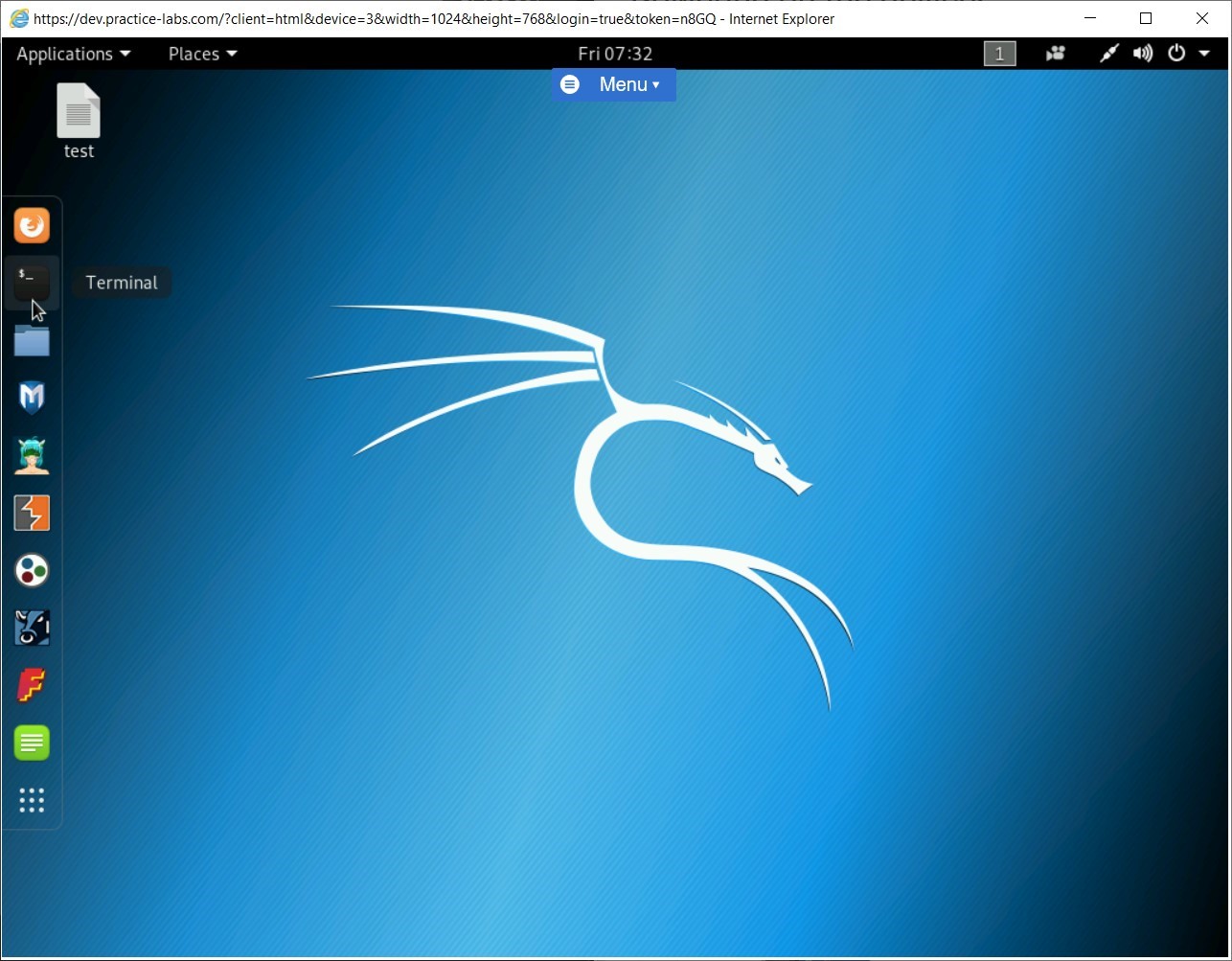
Task: Launch the Metasploit Framework icon
Action: (x=32, y=398)
